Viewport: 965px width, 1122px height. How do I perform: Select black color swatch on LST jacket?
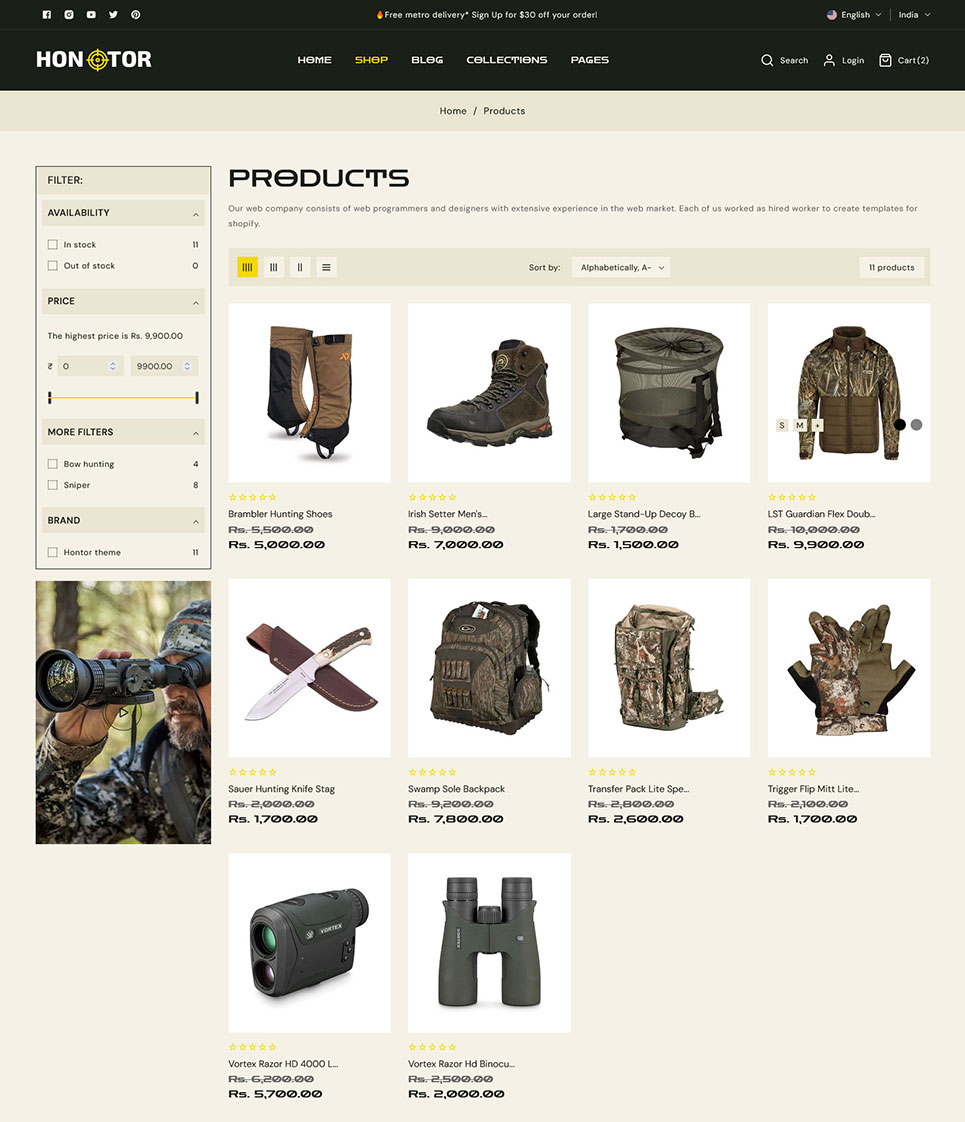(899, 425)
